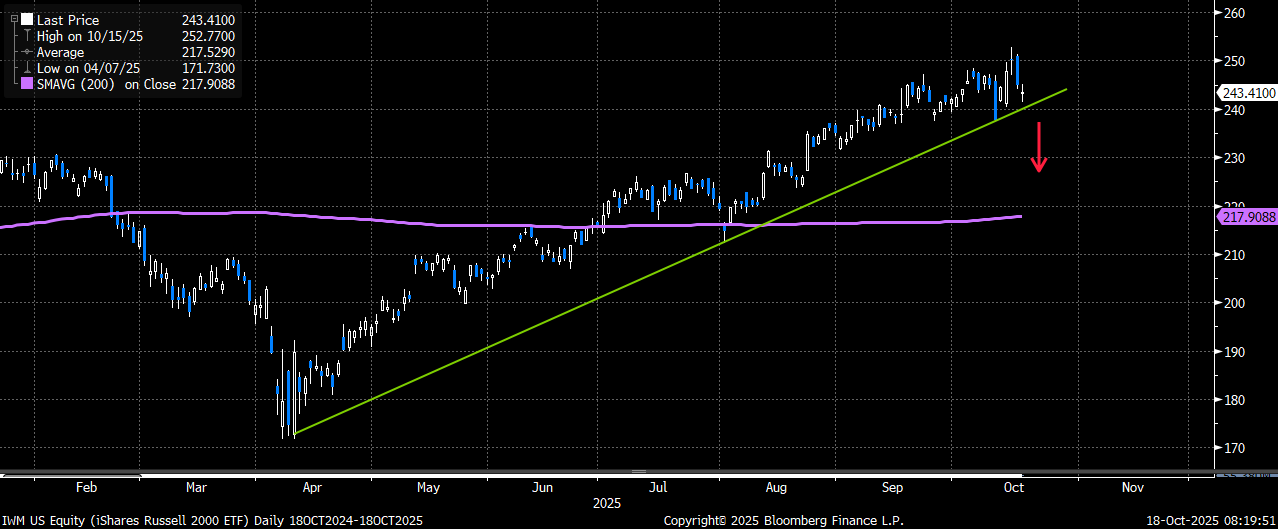Select the High marker icon in legend
Viewport: 1278px width, 529px height.
pyautogui.click(x=26, y=36)
